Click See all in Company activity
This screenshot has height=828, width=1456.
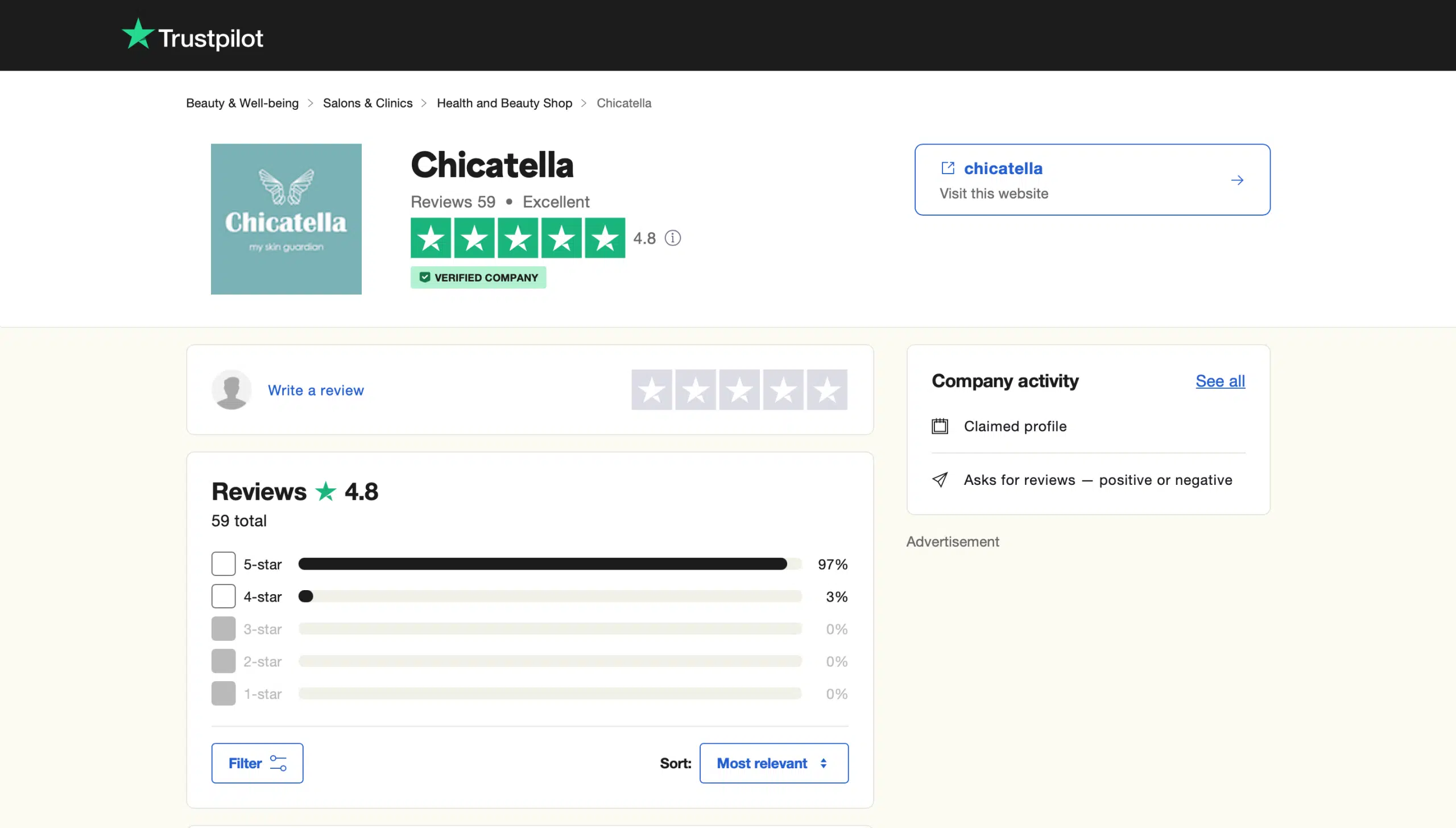click(x=1221, y=381)
